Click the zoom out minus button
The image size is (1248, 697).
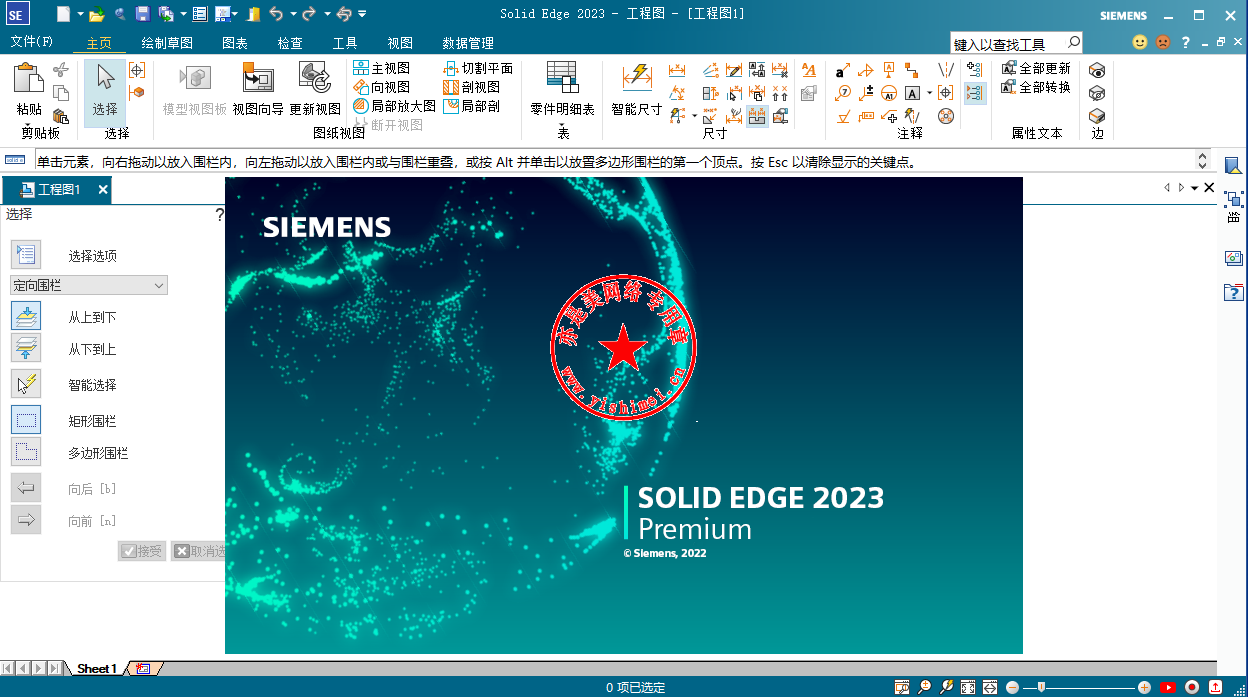coord(1012,687)
